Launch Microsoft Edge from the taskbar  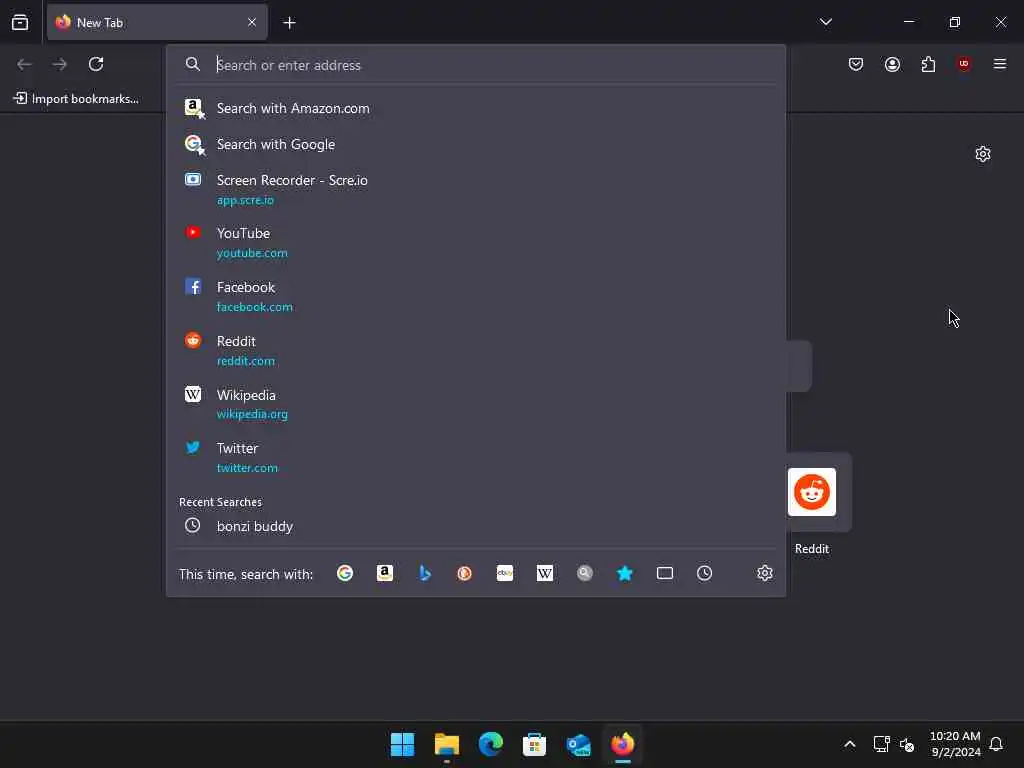pos(490,744)
